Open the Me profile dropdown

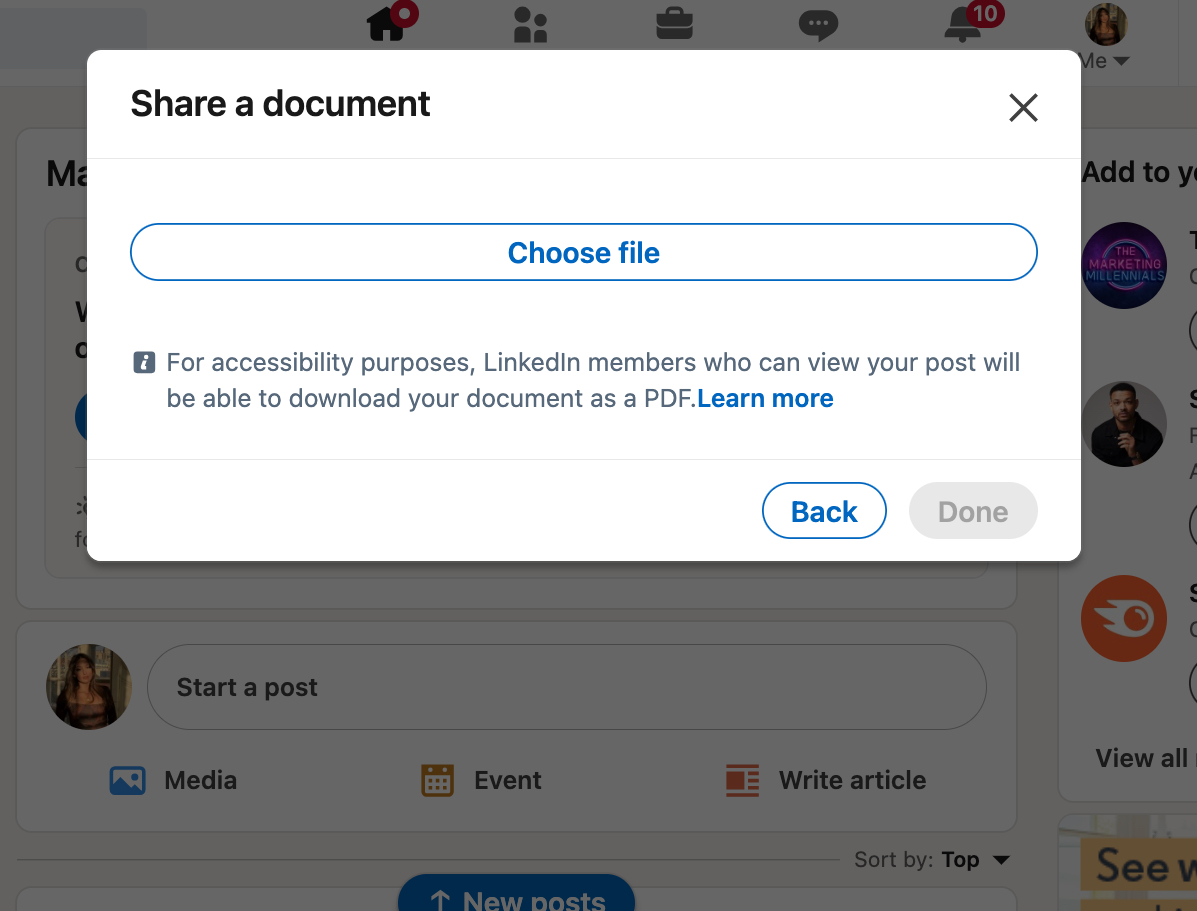1105,24
